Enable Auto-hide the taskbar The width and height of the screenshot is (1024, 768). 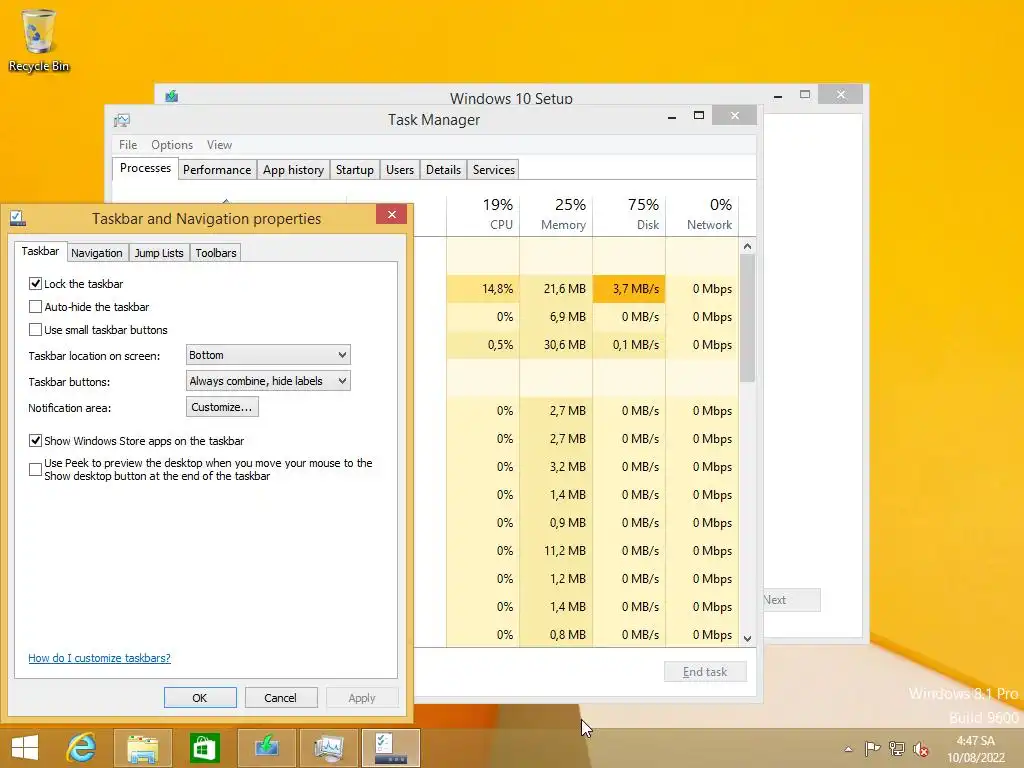tap(35, 306)
